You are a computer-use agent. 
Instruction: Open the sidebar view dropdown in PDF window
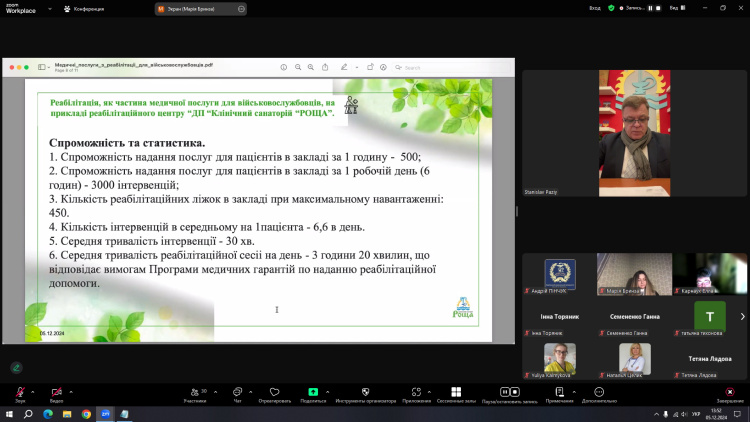point(49,67)
